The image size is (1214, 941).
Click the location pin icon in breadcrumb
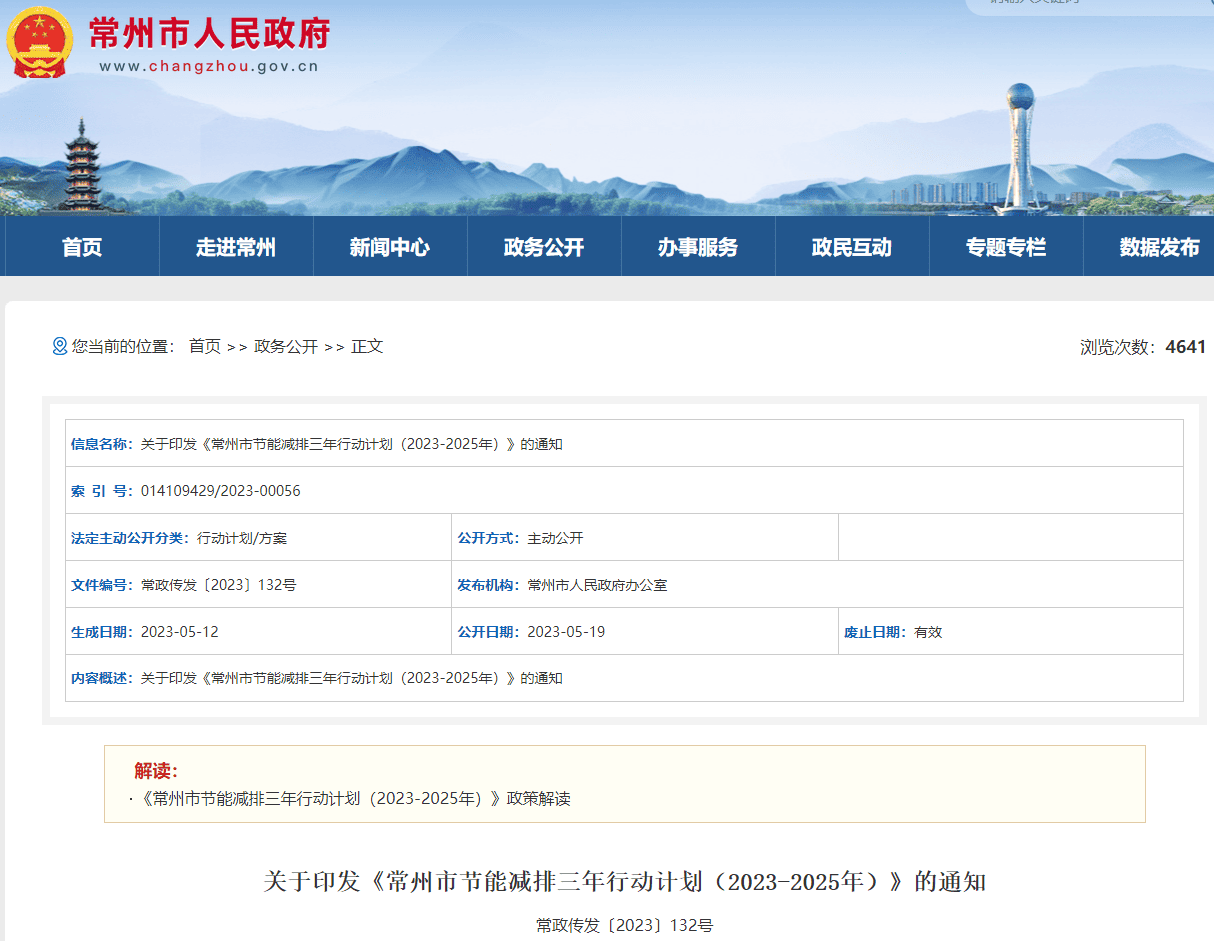(59, 346)
